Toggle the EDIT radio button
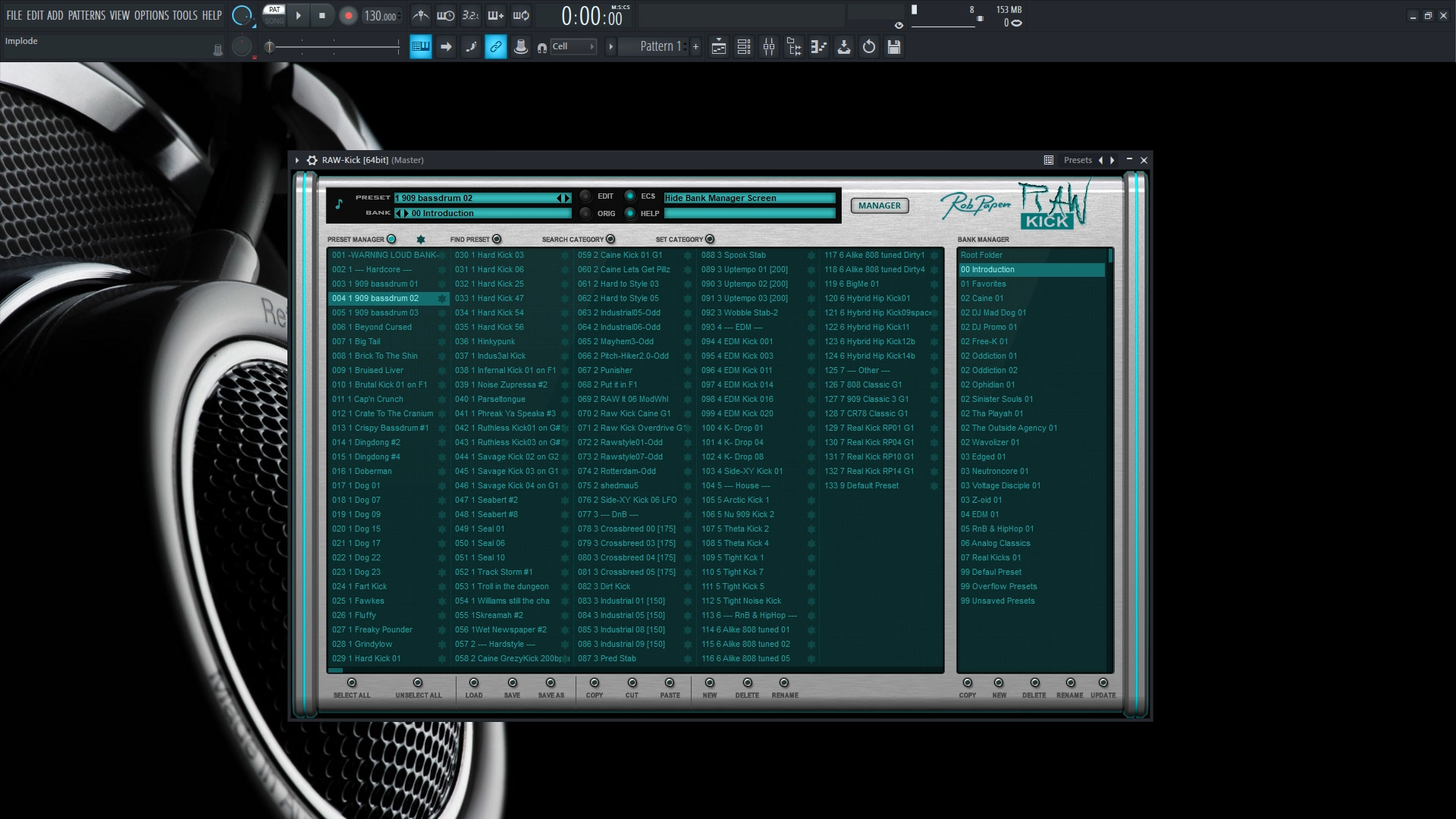 (585, 196)
